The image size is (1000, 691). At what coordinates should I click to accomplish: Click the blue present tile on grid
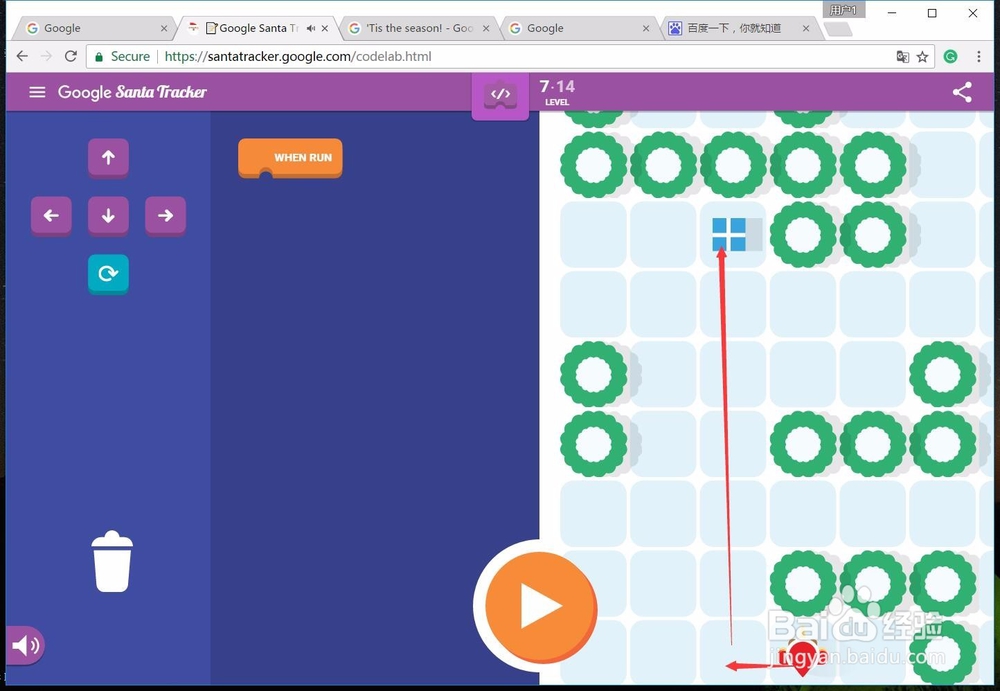pyautogui.click(x=729, y=234)
